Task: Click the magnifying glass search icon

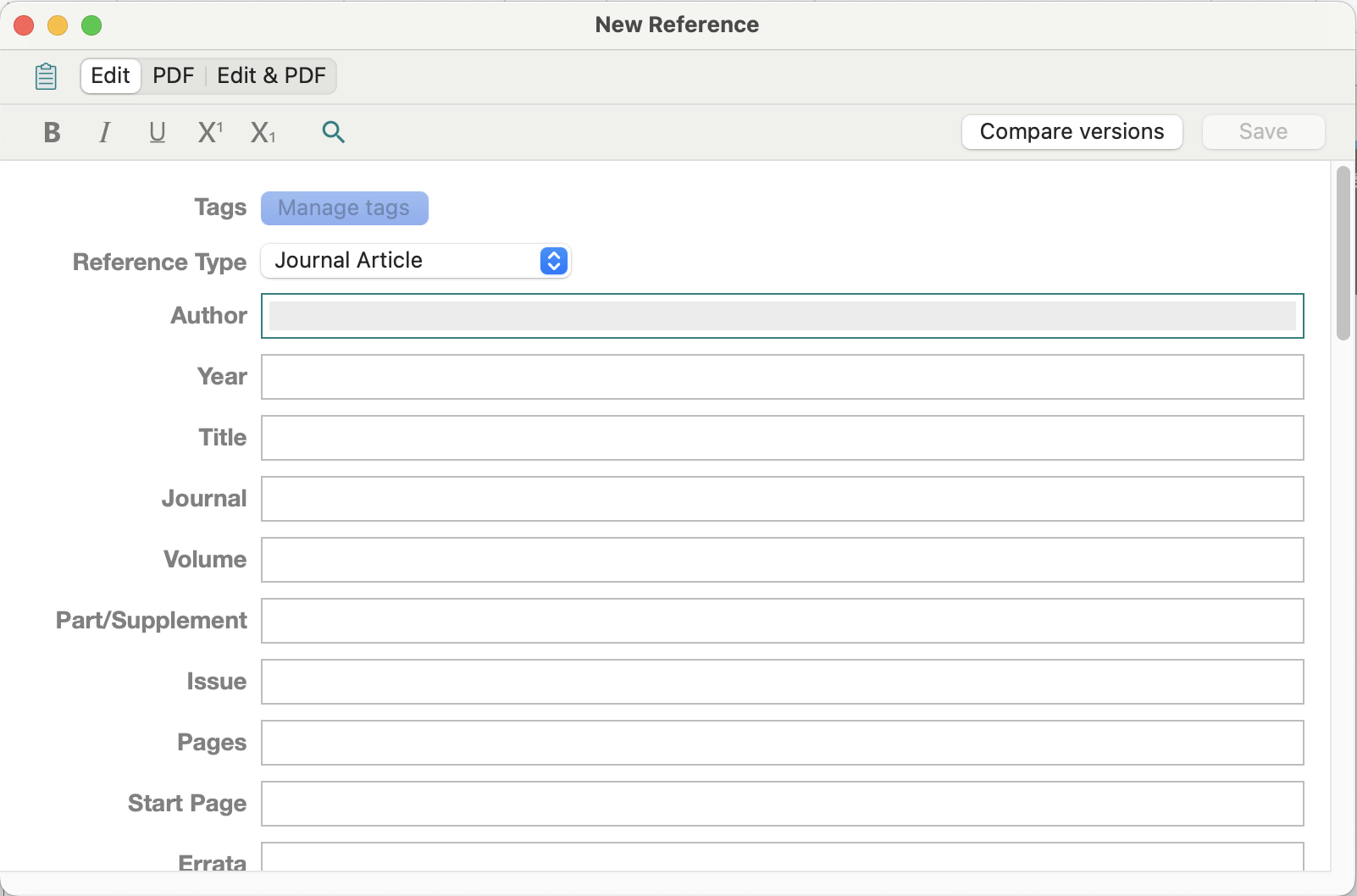Action: point(333,132)
